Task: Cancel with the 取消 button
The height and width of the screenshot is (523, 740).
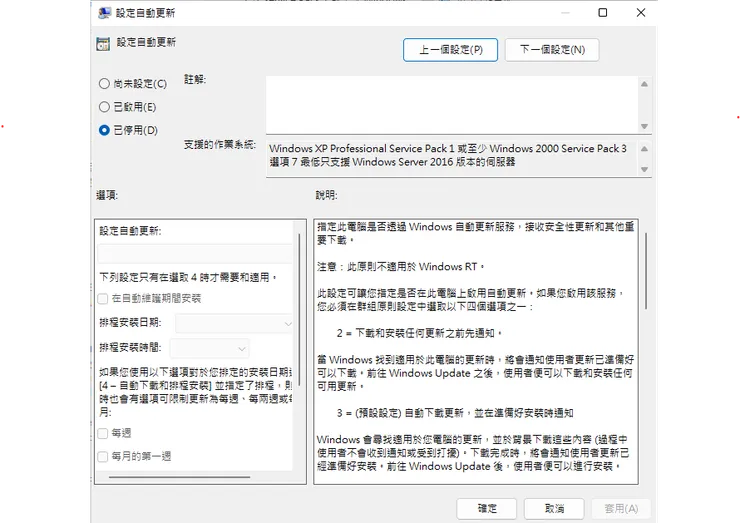Action: (x=554, y=509)
